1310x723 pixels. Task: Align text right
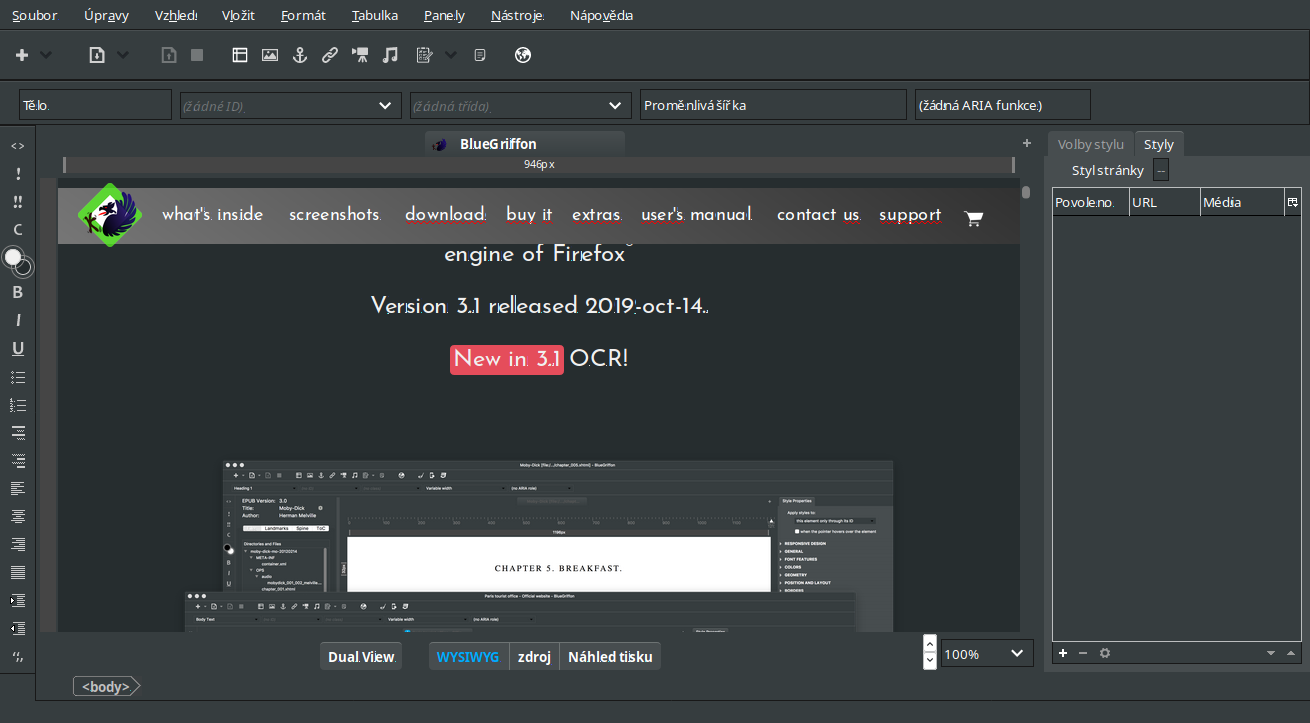(x=18, y=544)
